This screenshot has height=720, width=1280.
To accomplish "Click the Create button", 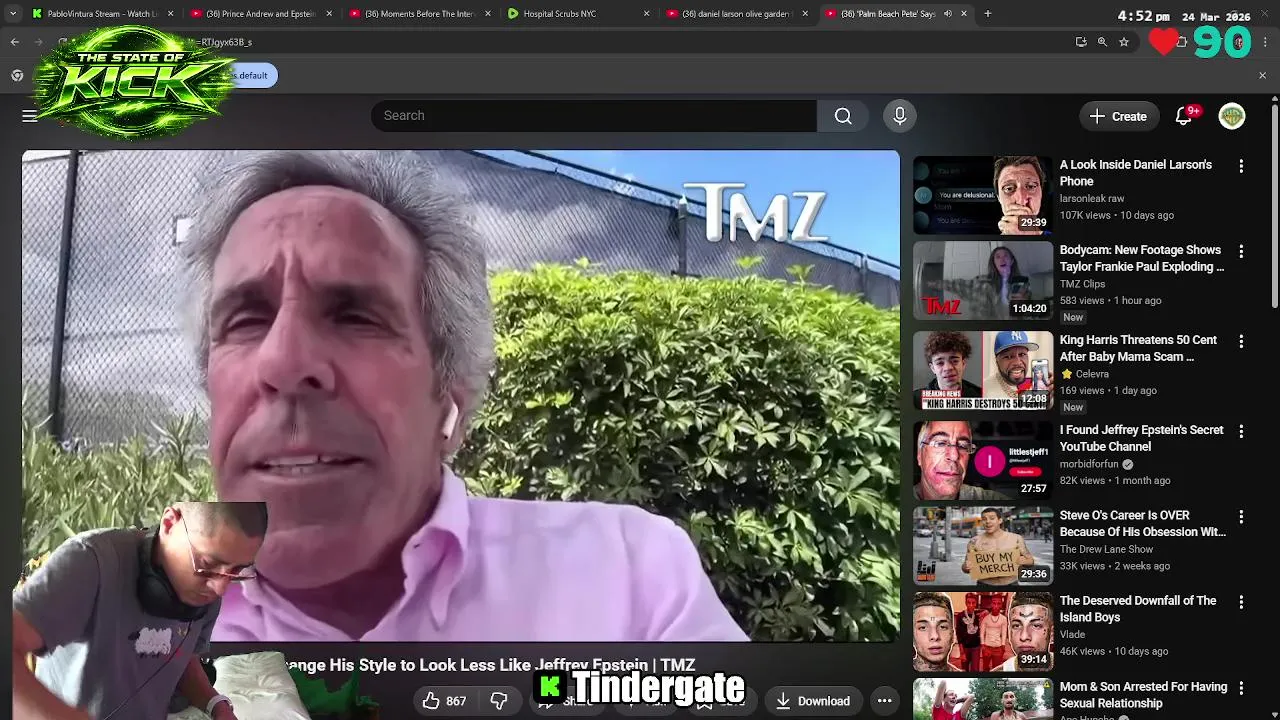I will (x=1119, y=116).
